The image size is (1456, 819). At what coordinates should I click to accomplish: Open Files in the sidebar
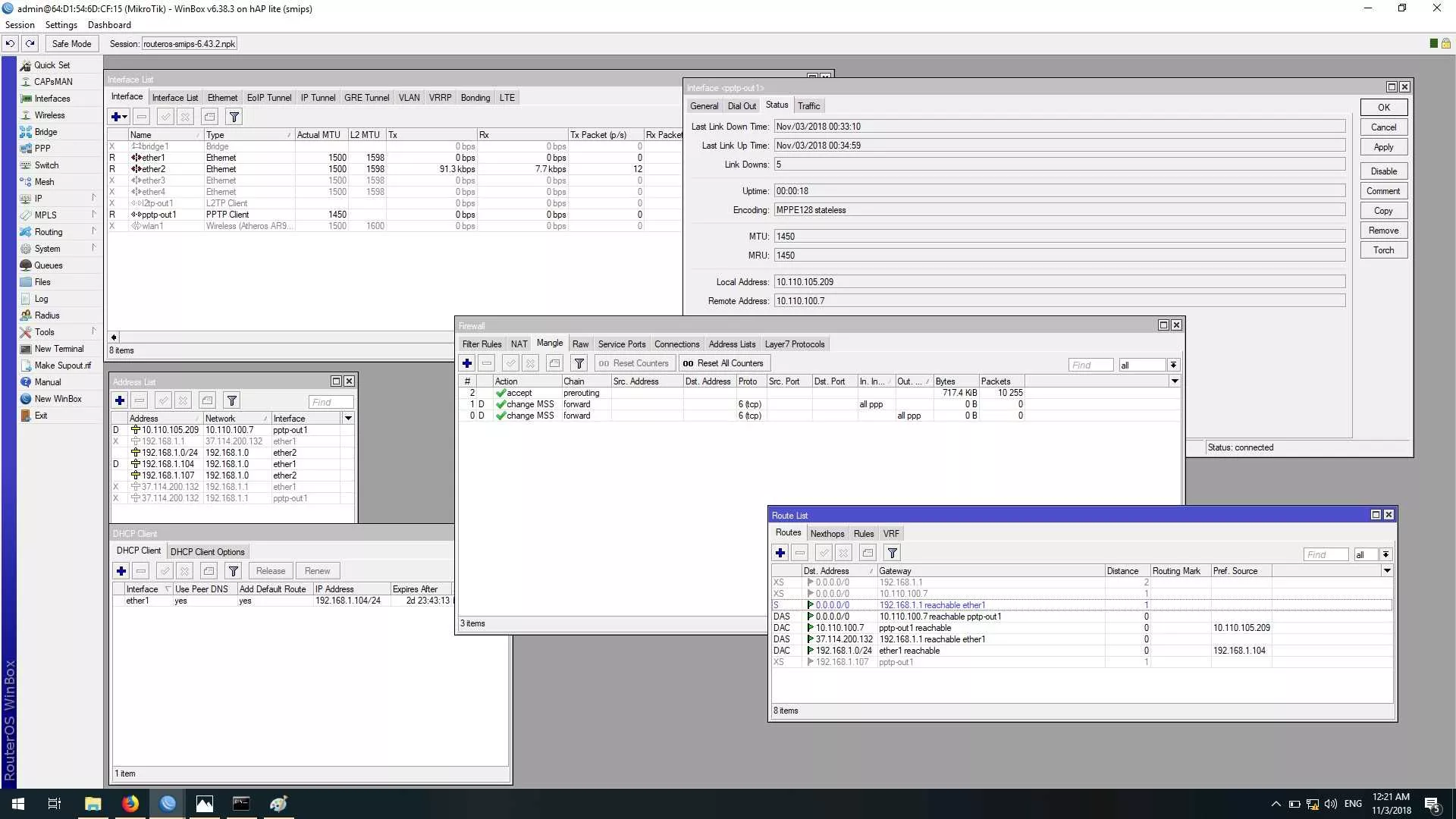click(42, 282)
